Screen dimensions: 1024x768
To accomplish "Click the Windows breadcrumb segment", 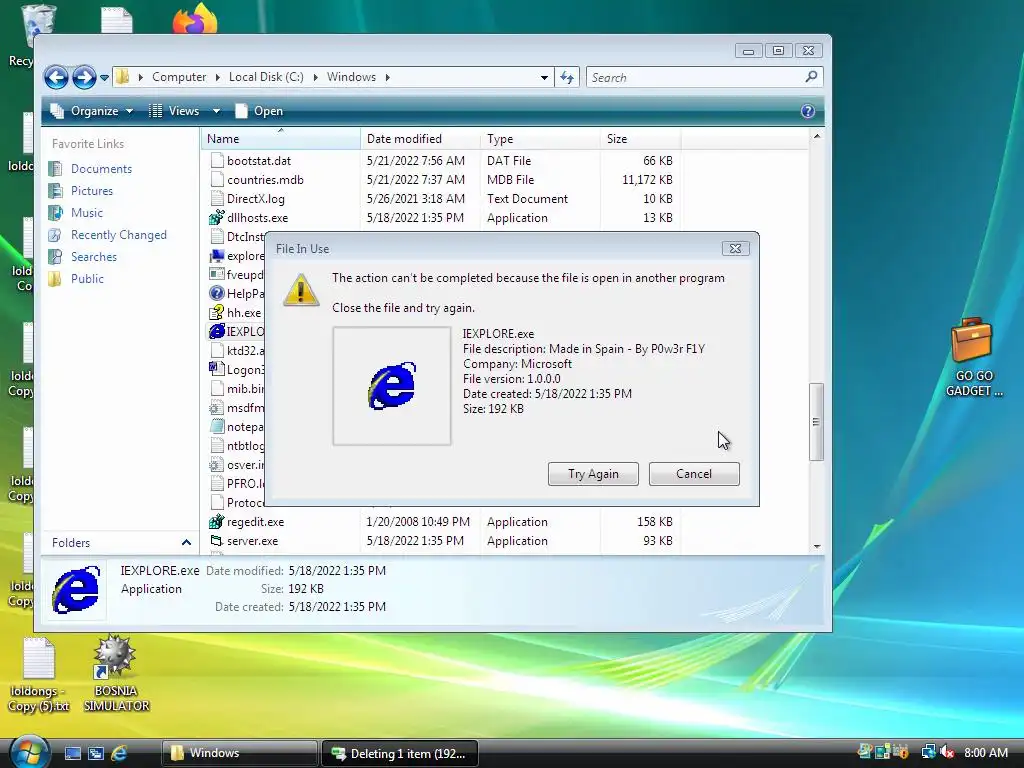I will [351, 77].
